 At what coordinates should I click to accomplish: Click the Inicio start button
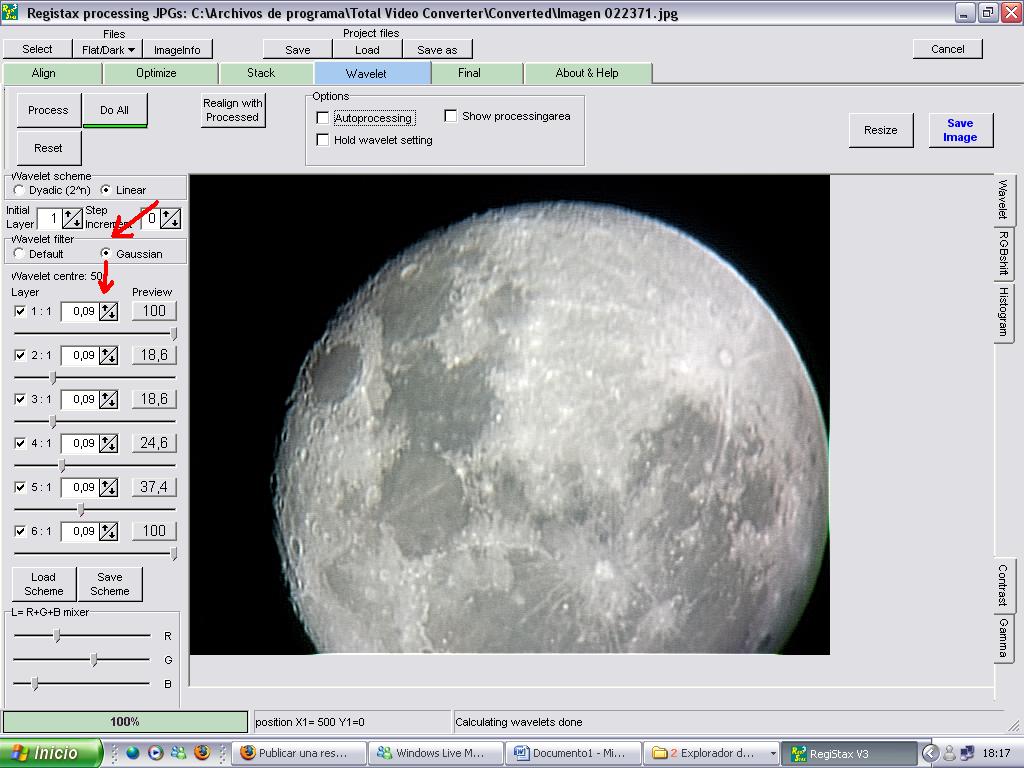pos(51,753)
